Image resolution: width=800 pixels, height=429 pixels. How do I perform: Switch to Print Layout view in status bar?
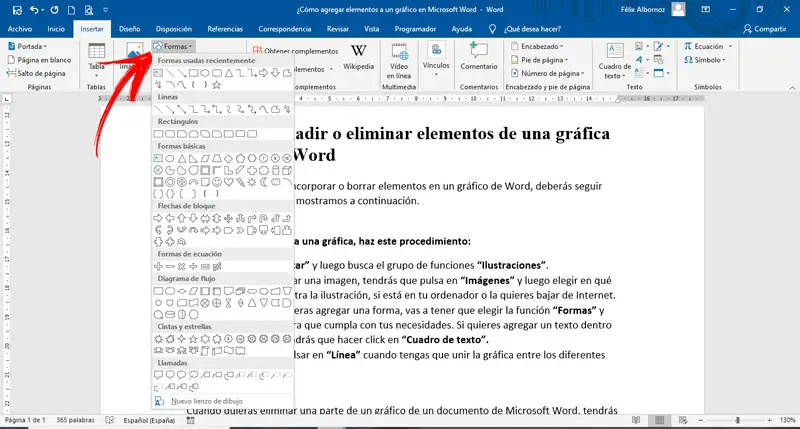coord(660,420)
